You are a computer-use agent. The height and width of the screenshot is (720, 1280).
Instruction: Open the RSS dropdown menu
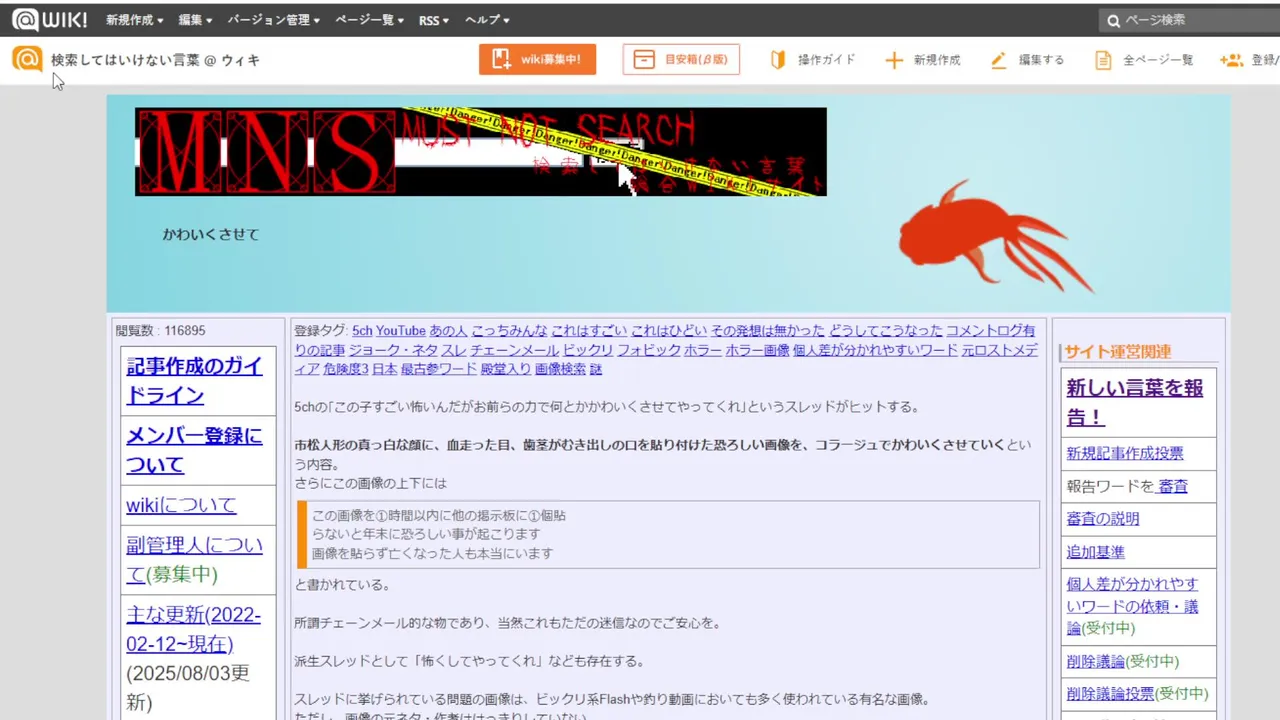click(x=434, y=20)
